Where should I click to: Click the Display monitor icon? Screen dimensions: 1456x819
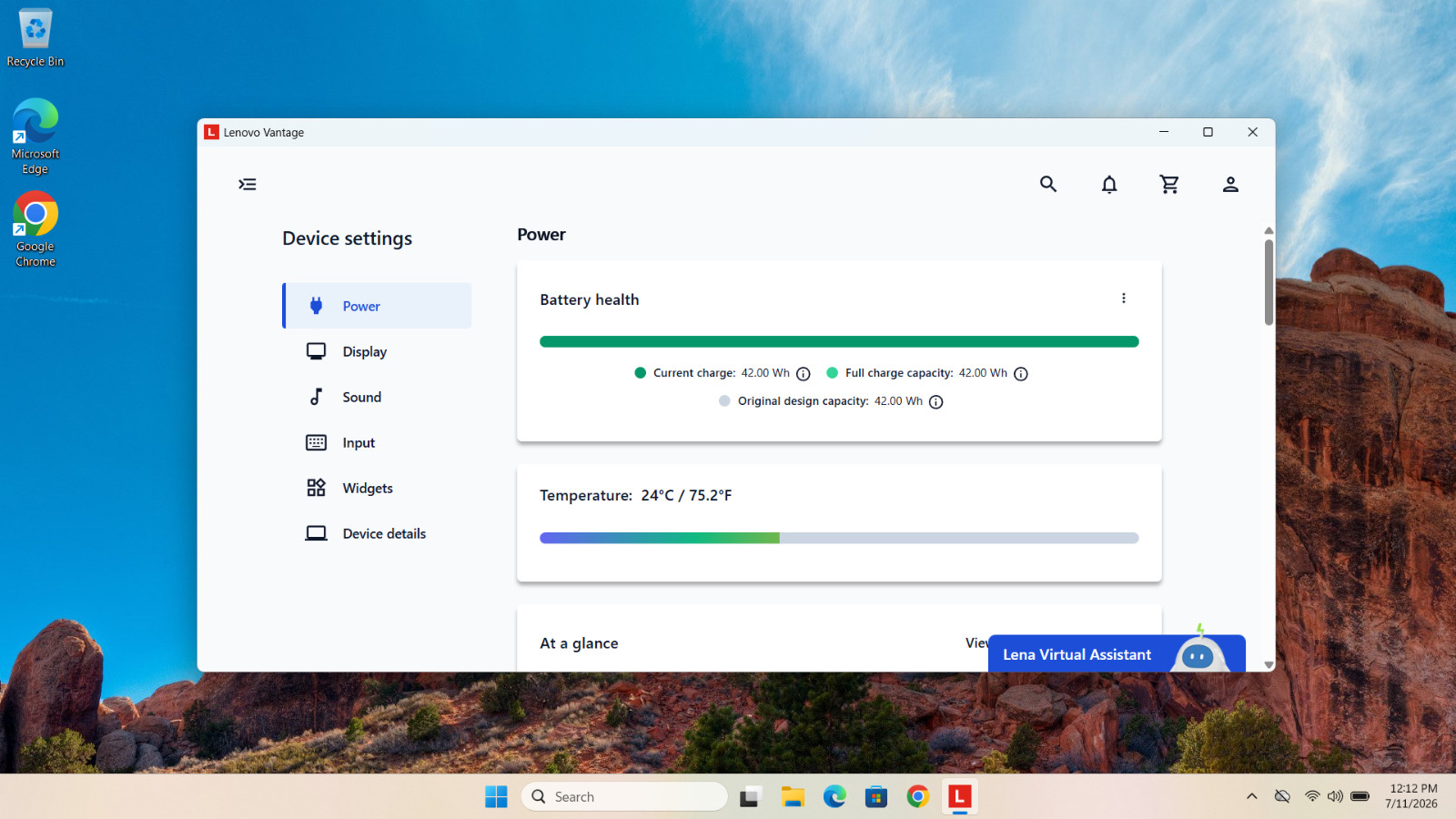(x=316, y=351)
